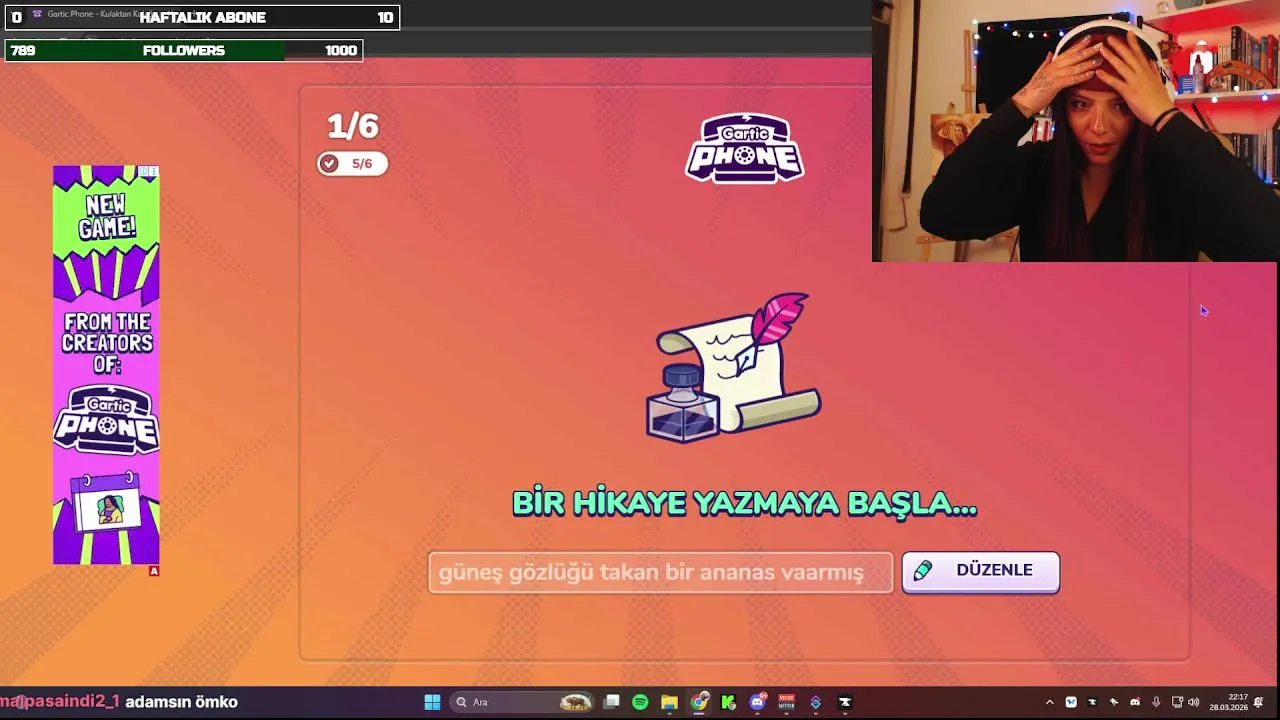The width and height of the screenshot is (1280, 720).
Task: Open volume control in system tray
Action: tap(1193, 702)
